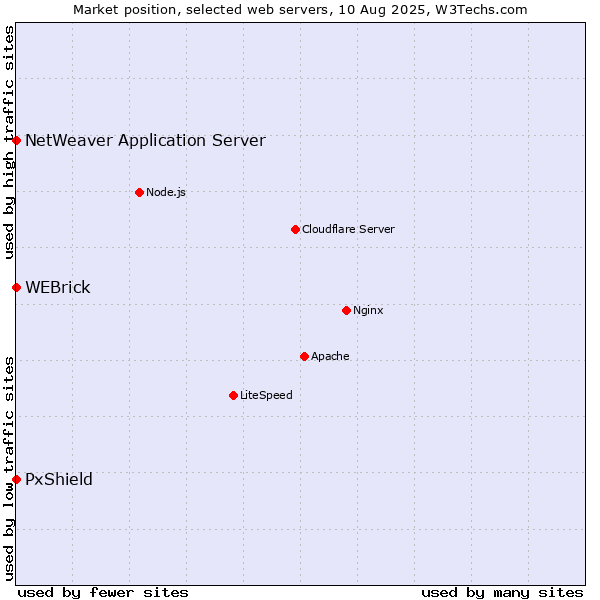This screenshot has width=600, height=600.
Task: Click the 'Cloudflare Server' label text
Action: click(348, 229)
